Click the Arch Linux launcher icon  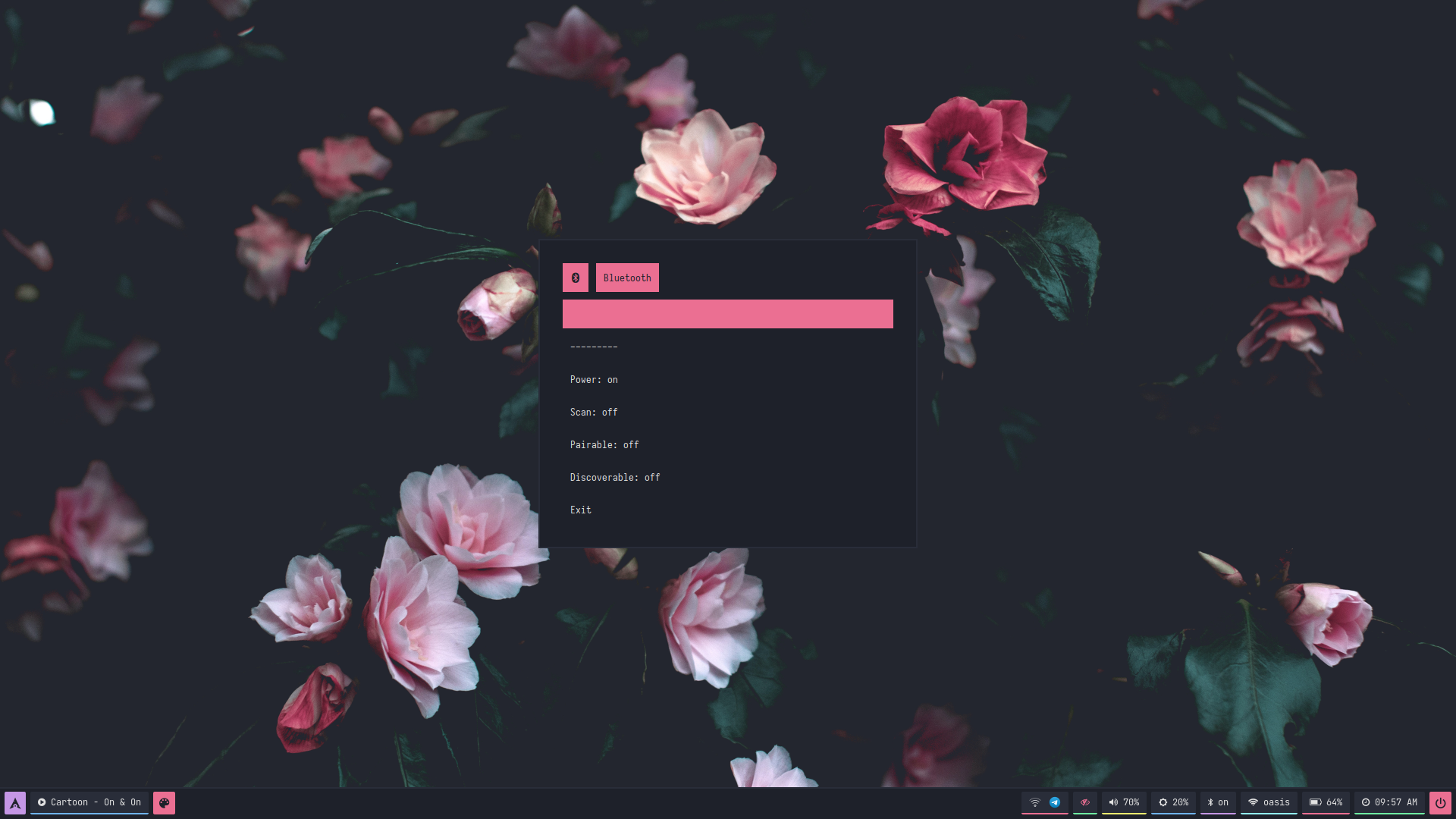pyautogui.click(x=15, y=802)
